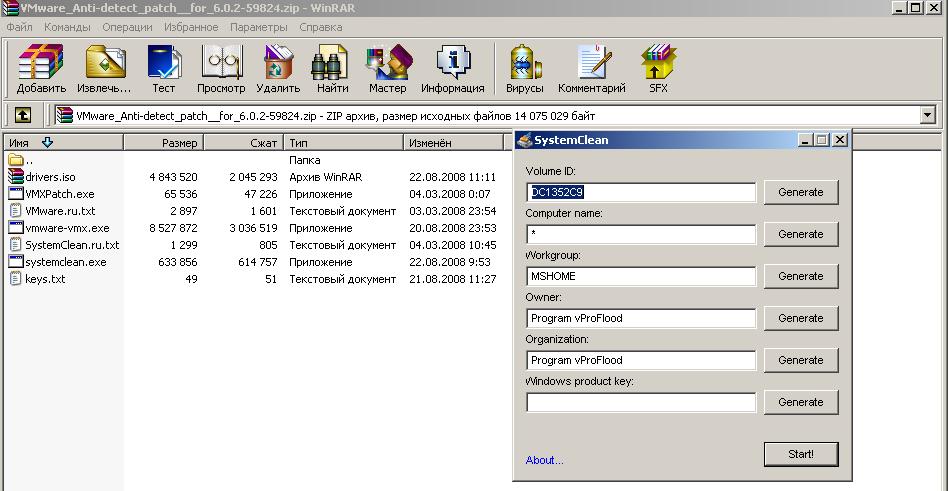Close the SystemClean window
Viewport: 948px width, 491px height.
point(840,140)
